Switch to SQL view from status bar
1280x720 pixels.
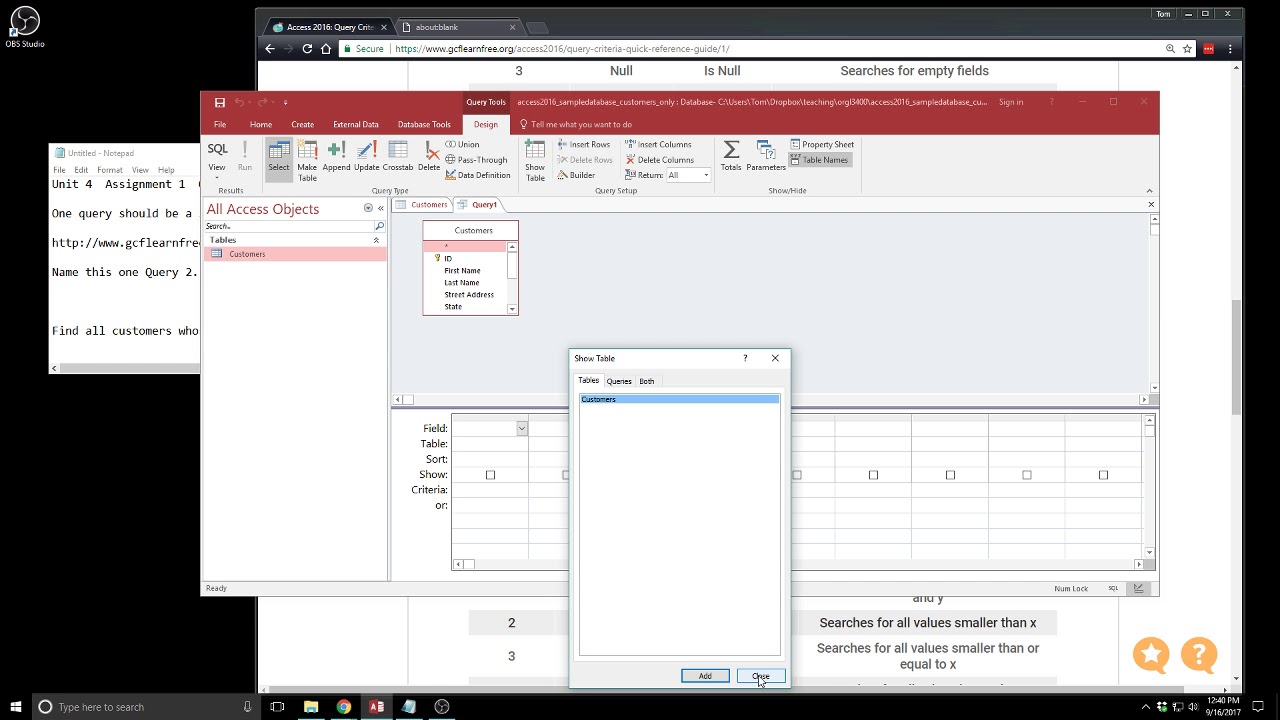(1113, 588)
